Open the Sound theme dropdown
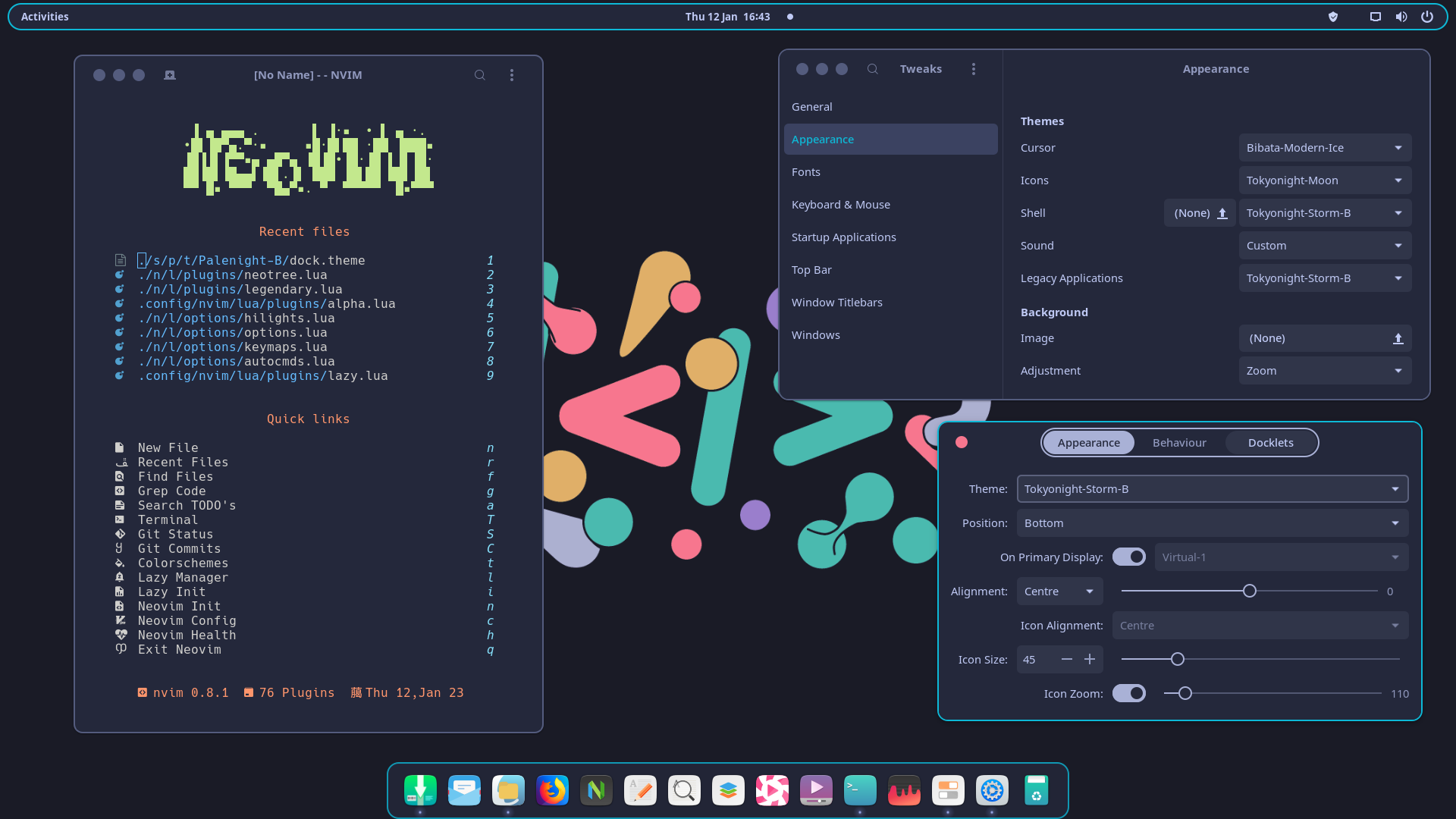The width and height of the screenshot is (1456, 819). point(1325,246)
